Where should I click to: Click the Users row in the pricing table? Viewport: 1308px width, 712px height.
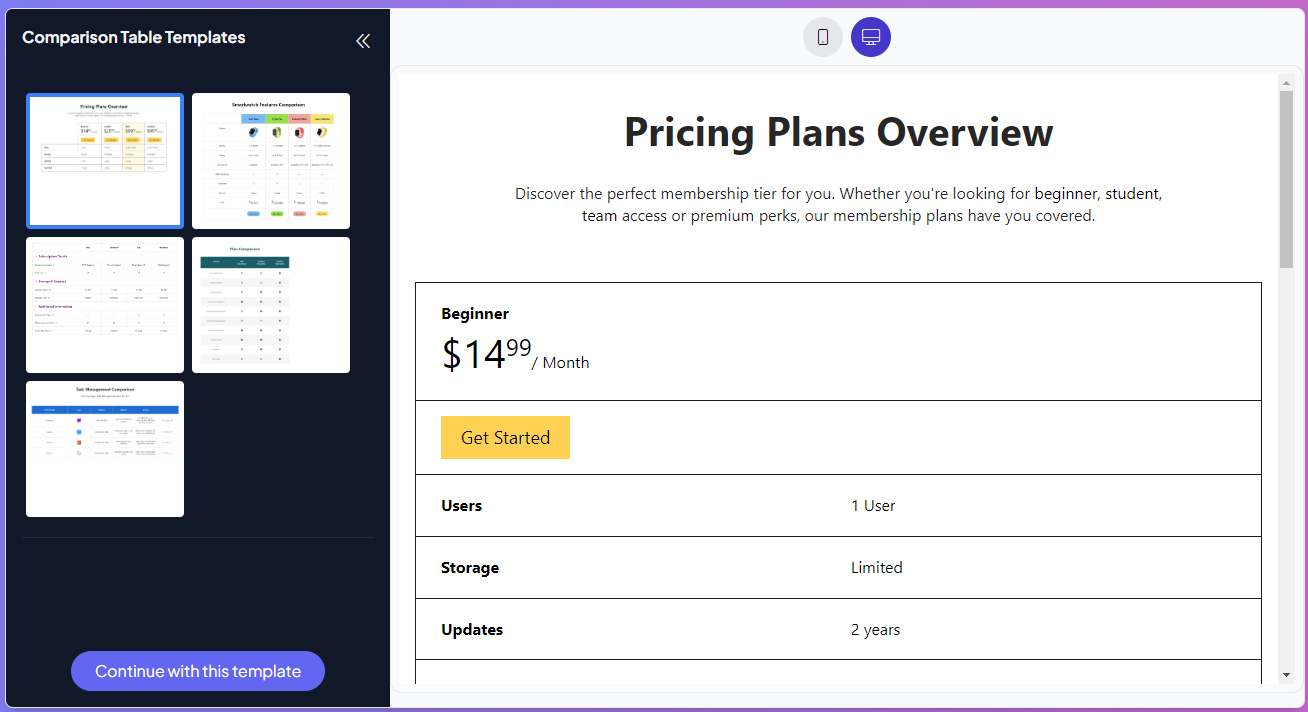tap(461, 505)
